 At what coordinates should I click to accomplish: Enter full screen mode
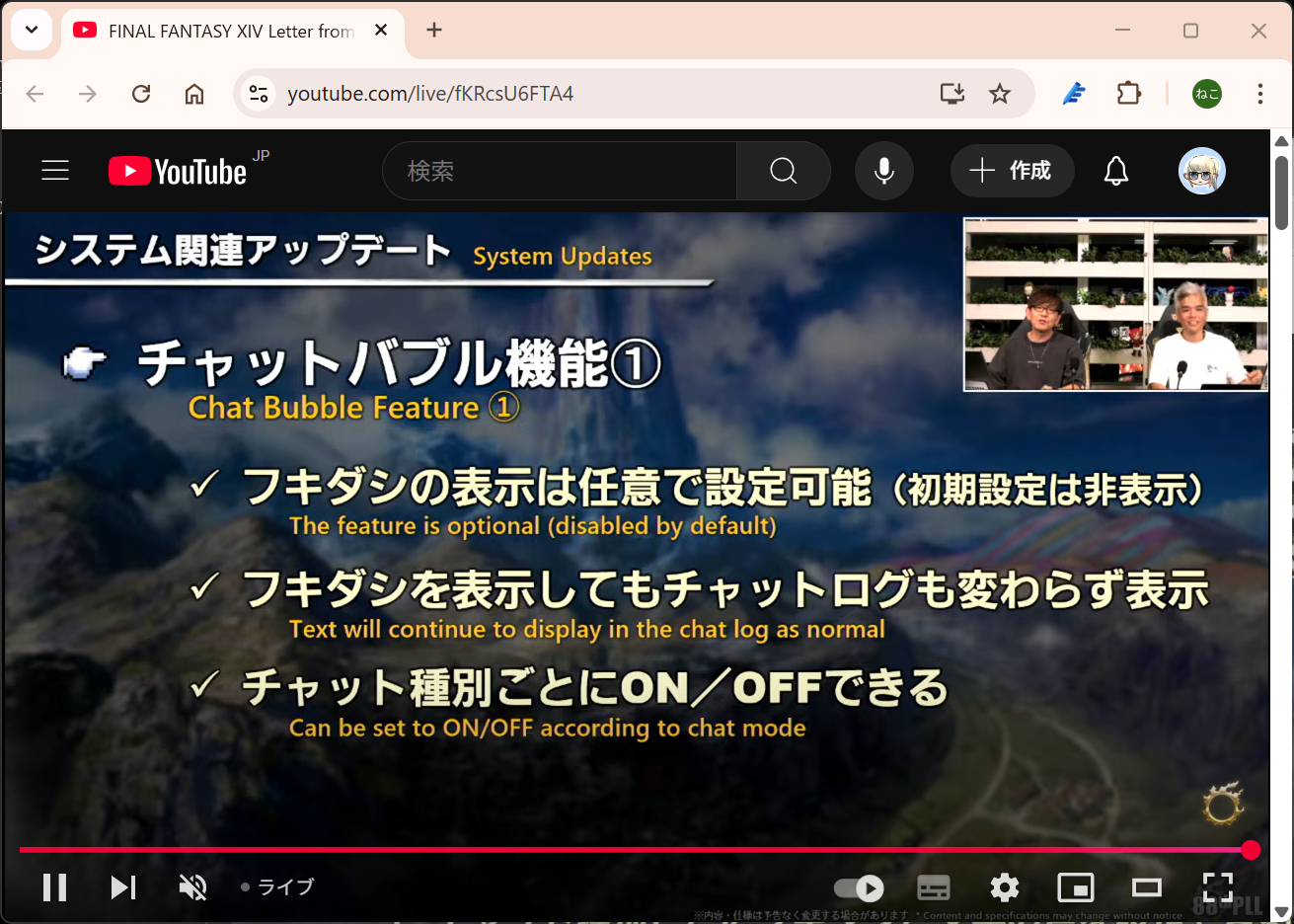tap(1218, 887)
